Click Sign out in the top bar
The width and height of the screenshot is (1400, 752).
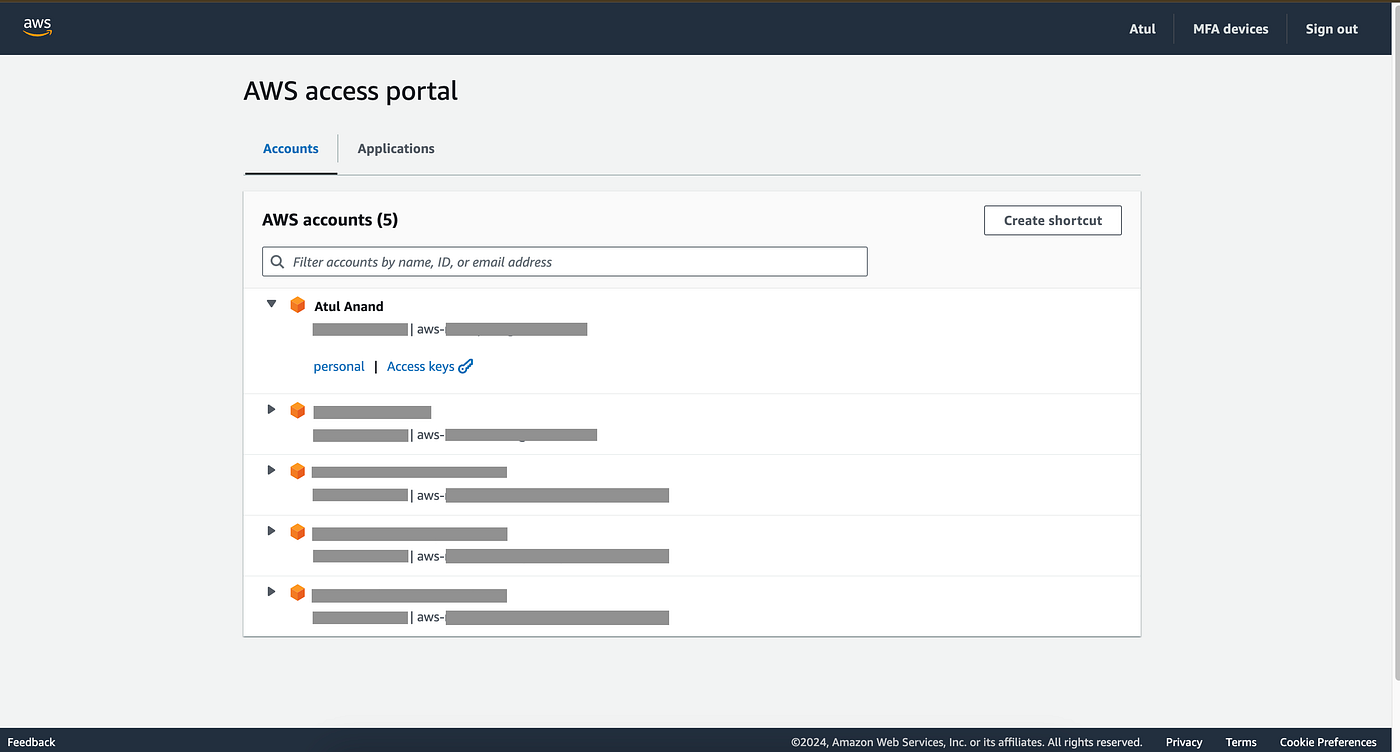[1331, 28]
